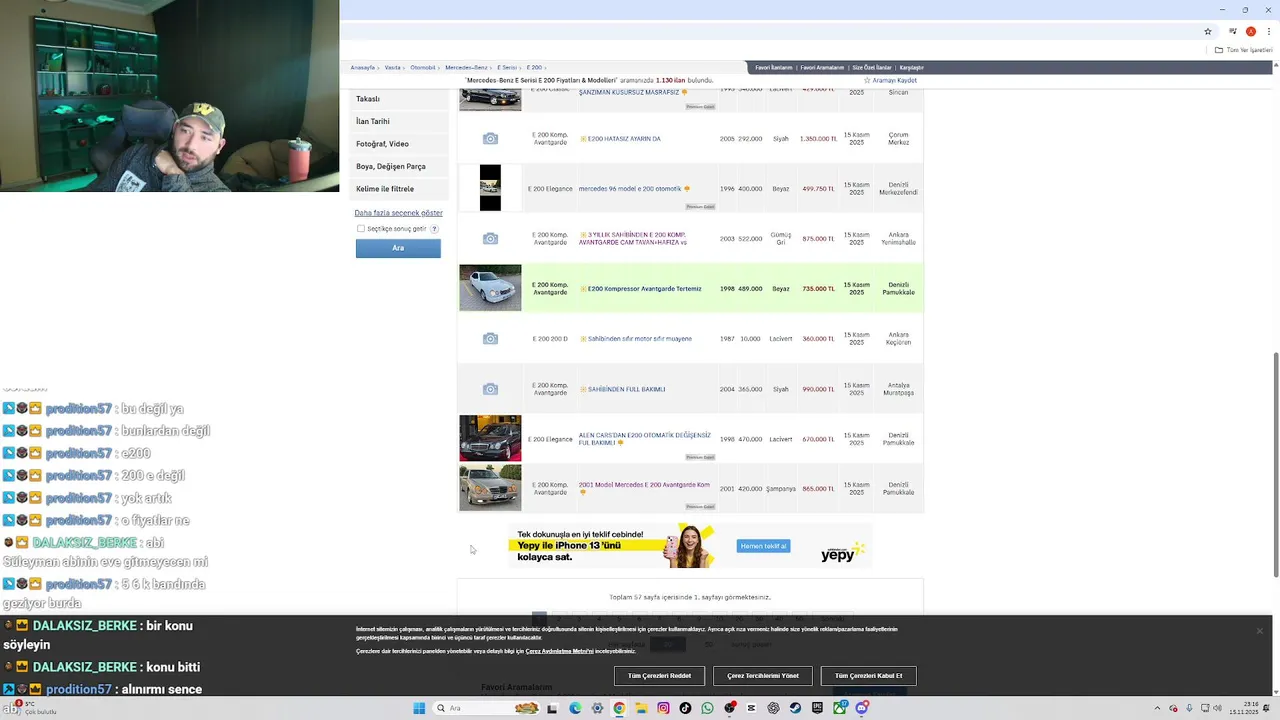
Task: Launch WhatsApp from the taskbar
Action: point(707,708)
